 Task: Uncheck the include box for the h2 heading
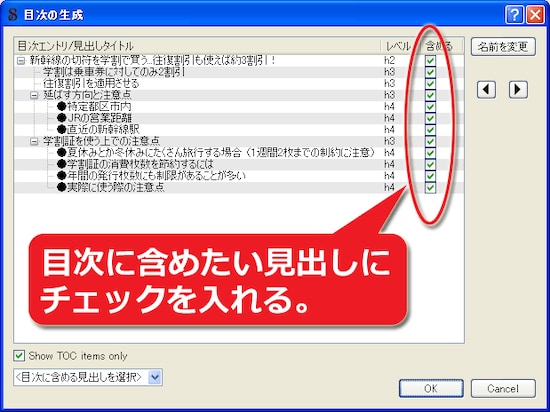(x=430, y=60)
